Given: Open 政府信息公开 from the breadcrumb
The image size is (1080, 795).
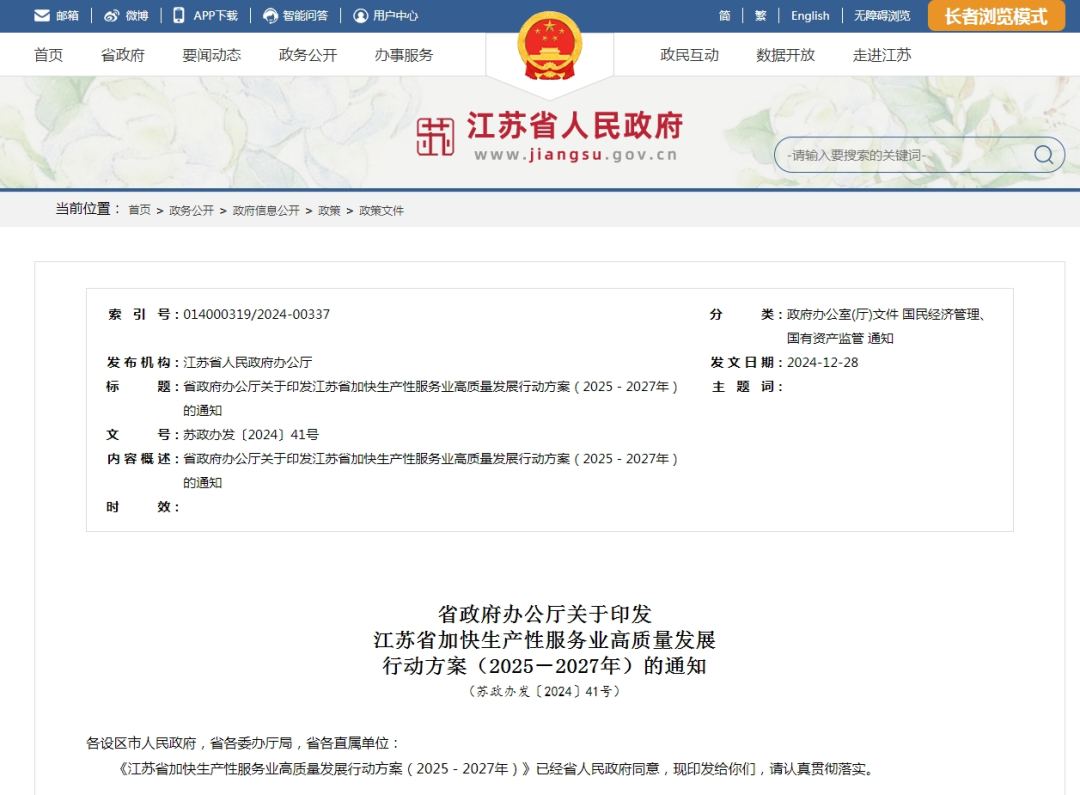Looking at the screenshot, I should [x=265, y=211].
